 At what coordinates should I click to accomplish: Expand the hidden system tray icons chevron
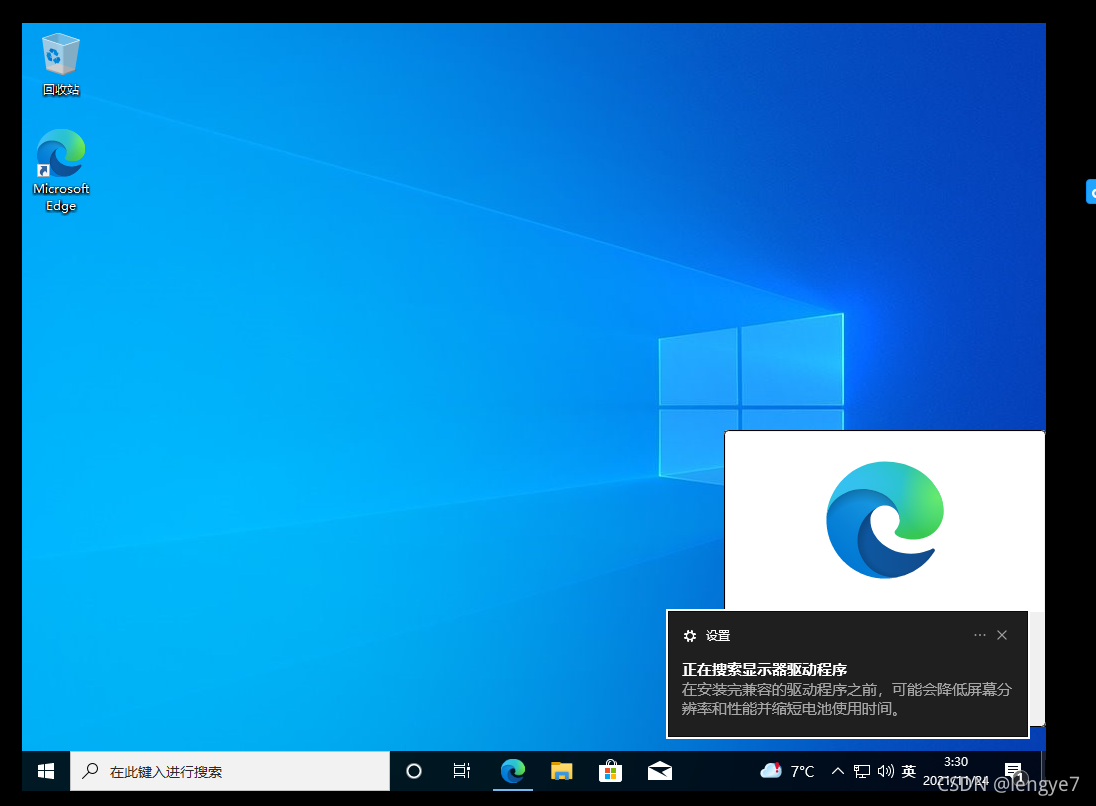(x=837, y=771)
